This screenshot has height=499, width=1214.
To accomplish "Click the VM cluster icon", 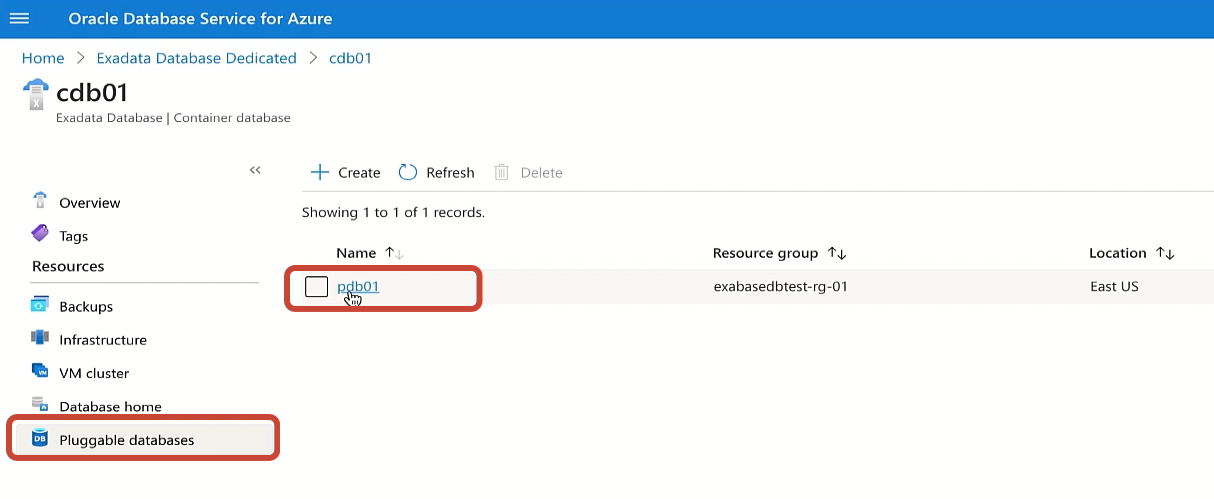I will tap(40, 372).
